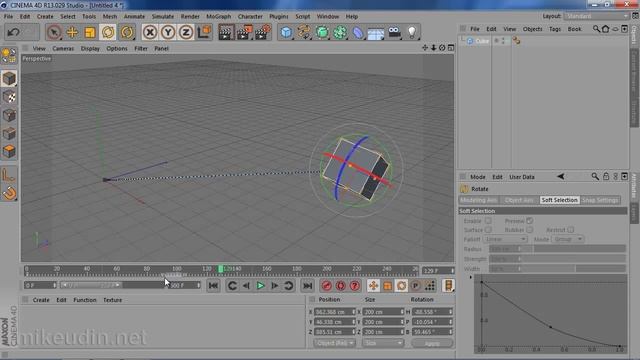Add a Light object bulb icon
640x360 pixels.
pyautogui.click(x=412, y=32)
